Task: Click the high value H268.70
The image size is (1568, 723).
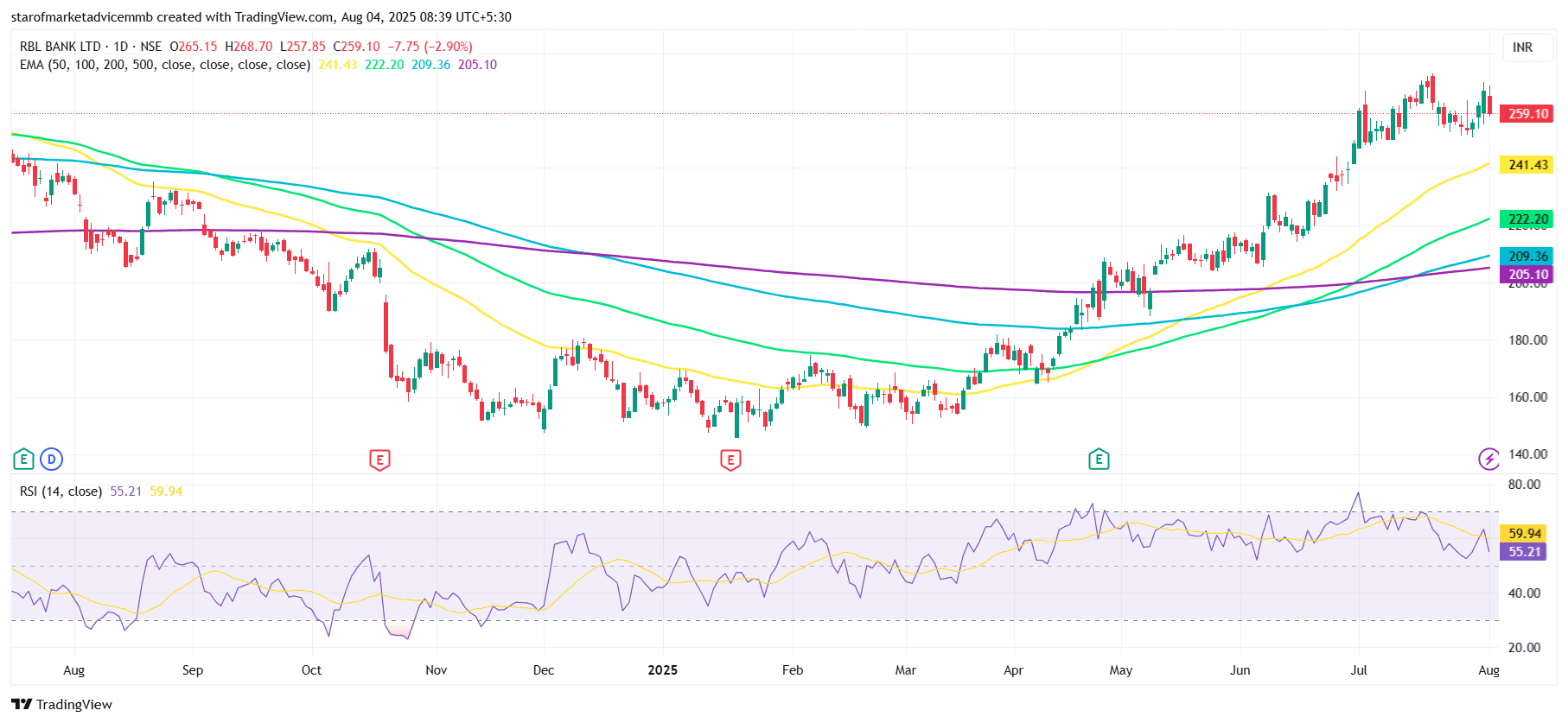Action: [x=249, y=47]
